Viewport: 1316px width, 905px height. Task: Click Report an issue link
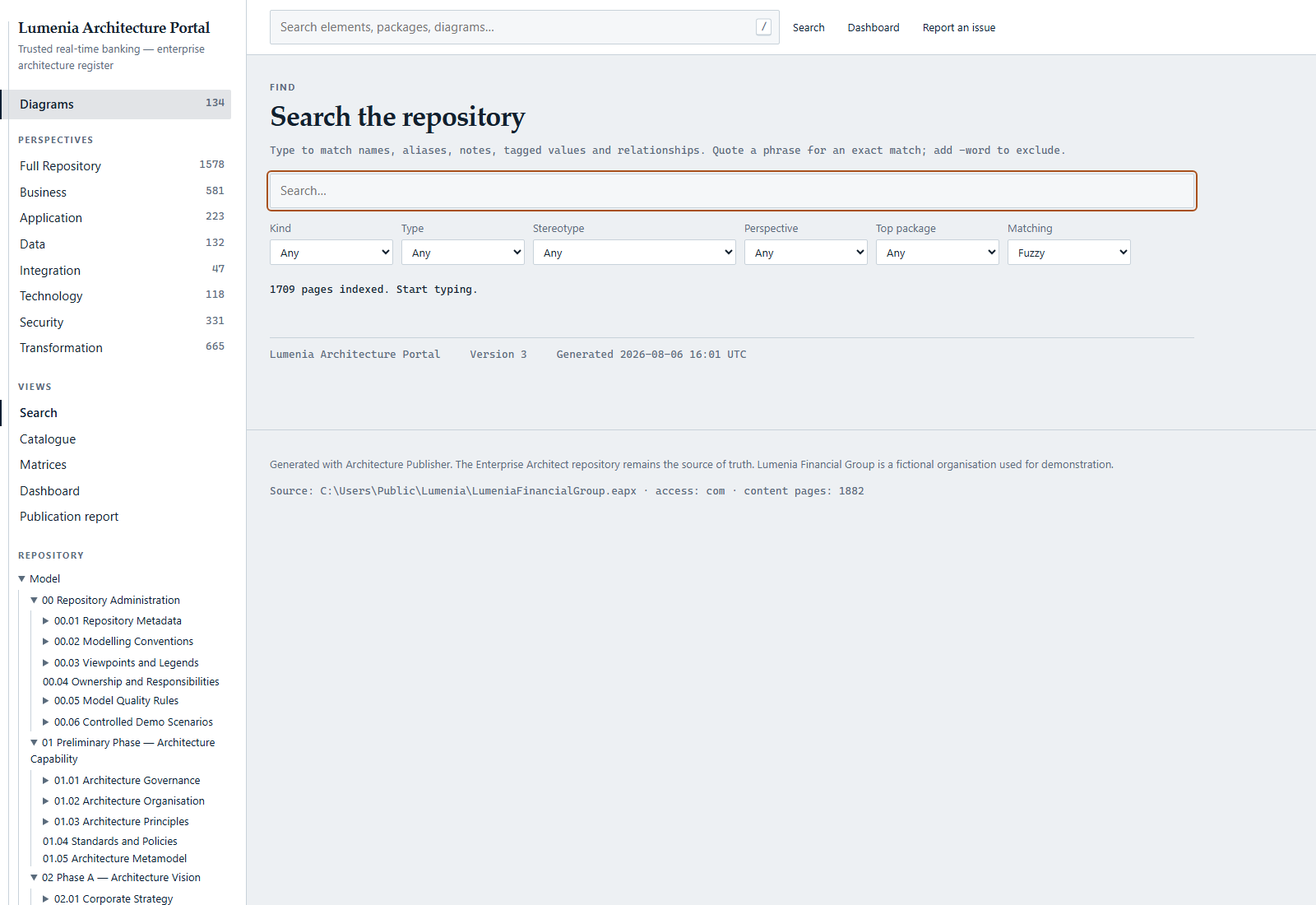(x=959, y=27)
